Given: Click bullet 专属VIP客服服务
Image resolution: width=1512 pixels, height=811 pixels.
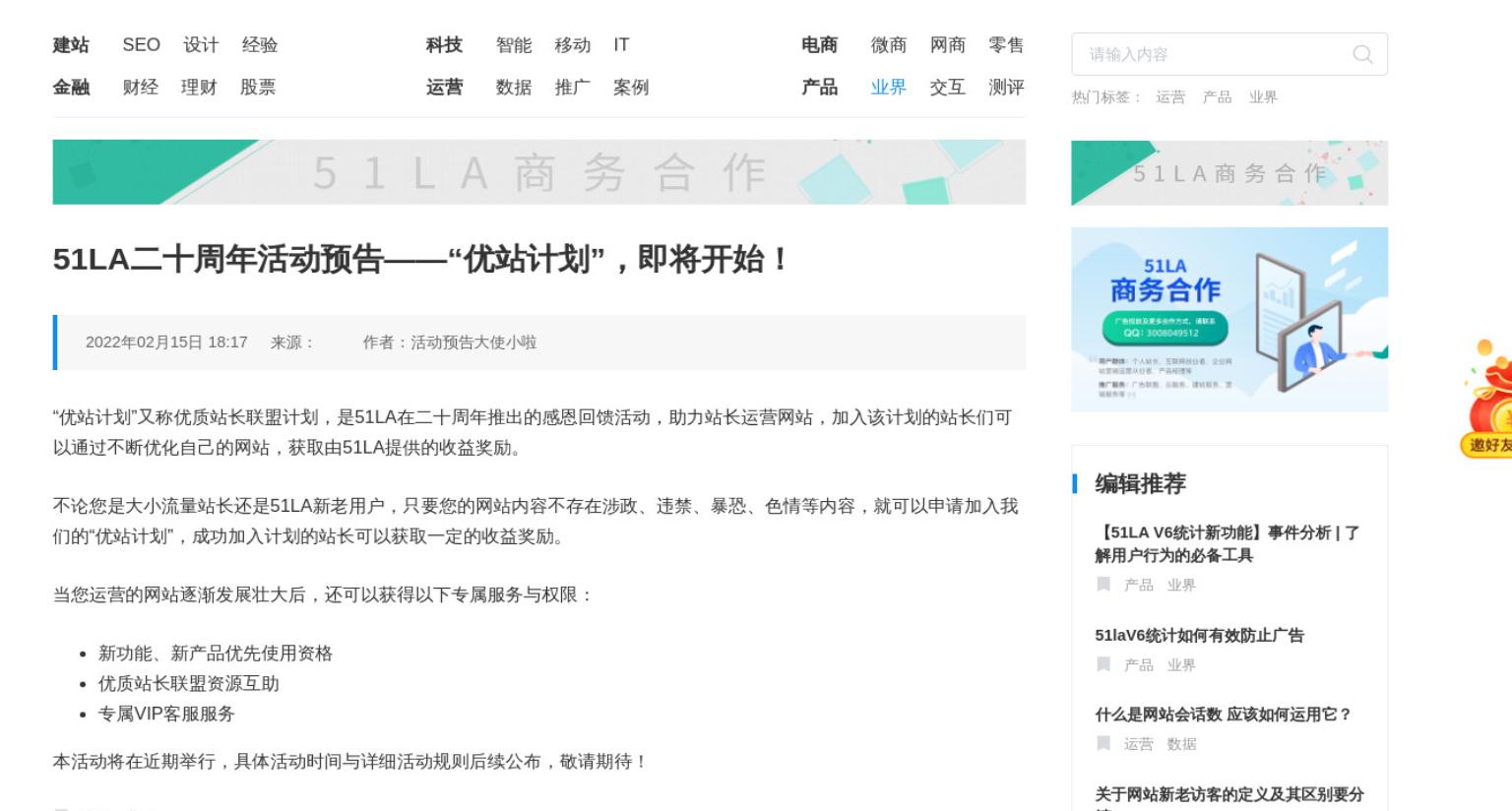Looking at the screenshot, I should click(166, 714).
